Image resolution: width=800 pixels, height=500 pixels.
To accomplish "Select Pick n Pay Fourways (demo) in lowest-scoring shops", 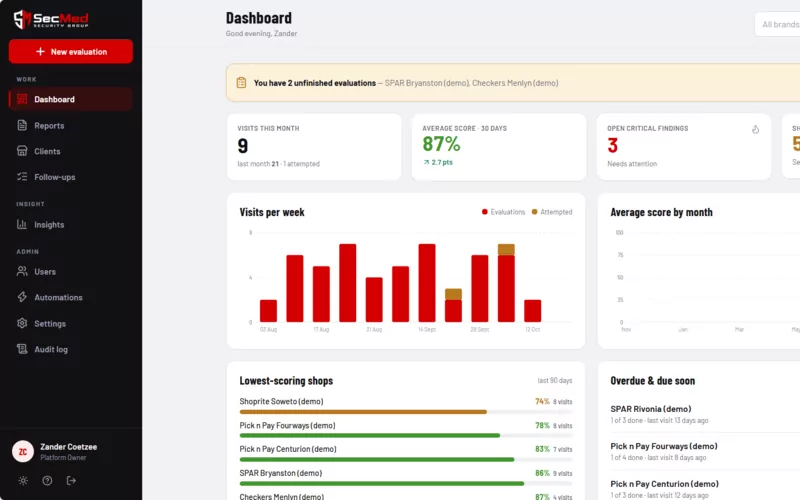I will pos(288,425).
